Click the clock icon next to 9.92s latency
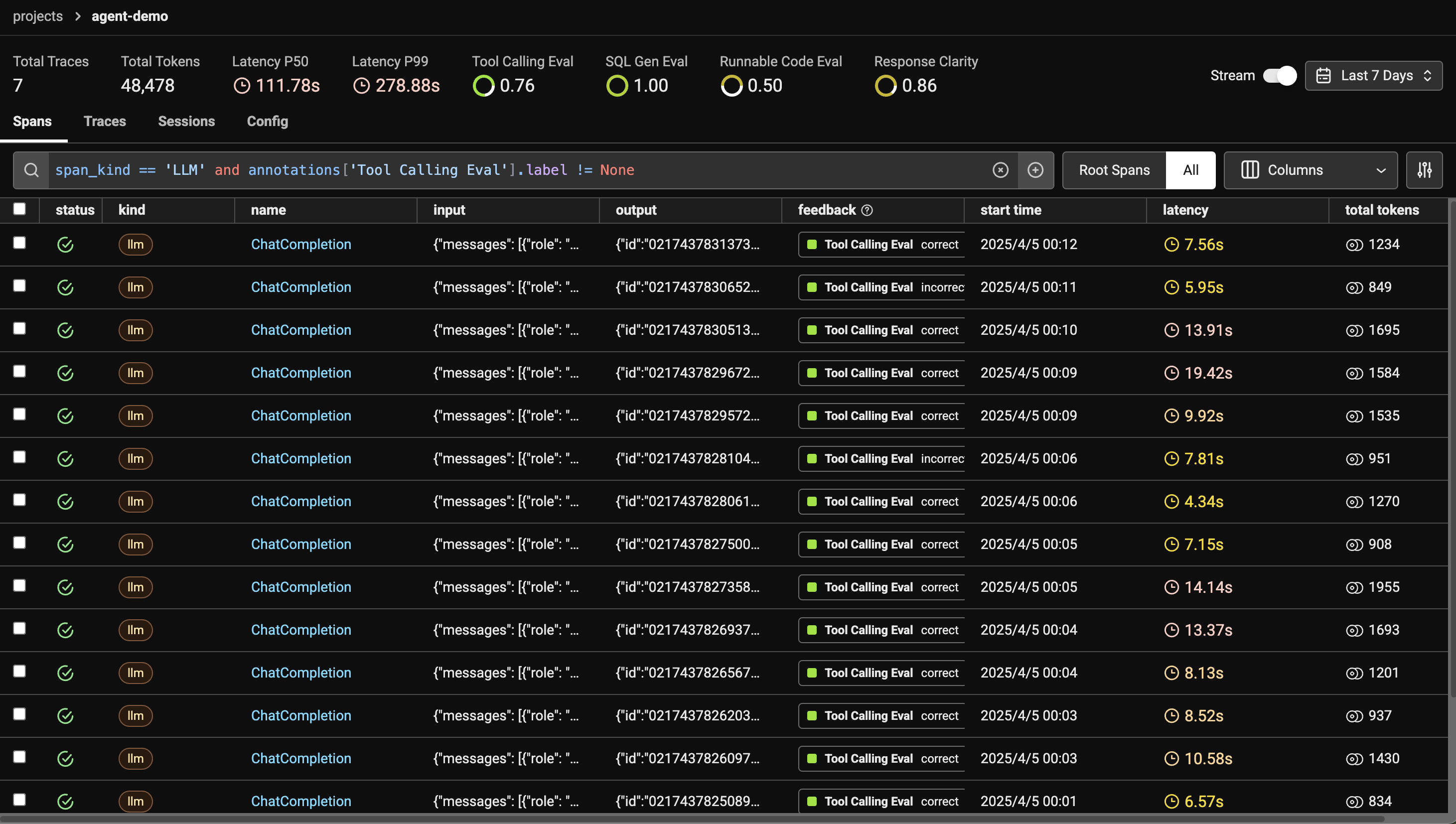 point(1171,416)
